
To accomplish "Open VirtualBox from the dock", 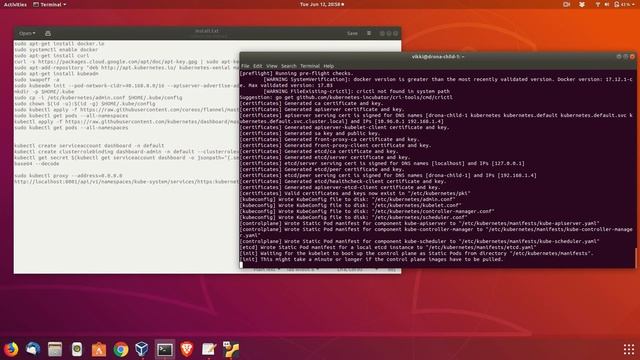I will (142, 349).
